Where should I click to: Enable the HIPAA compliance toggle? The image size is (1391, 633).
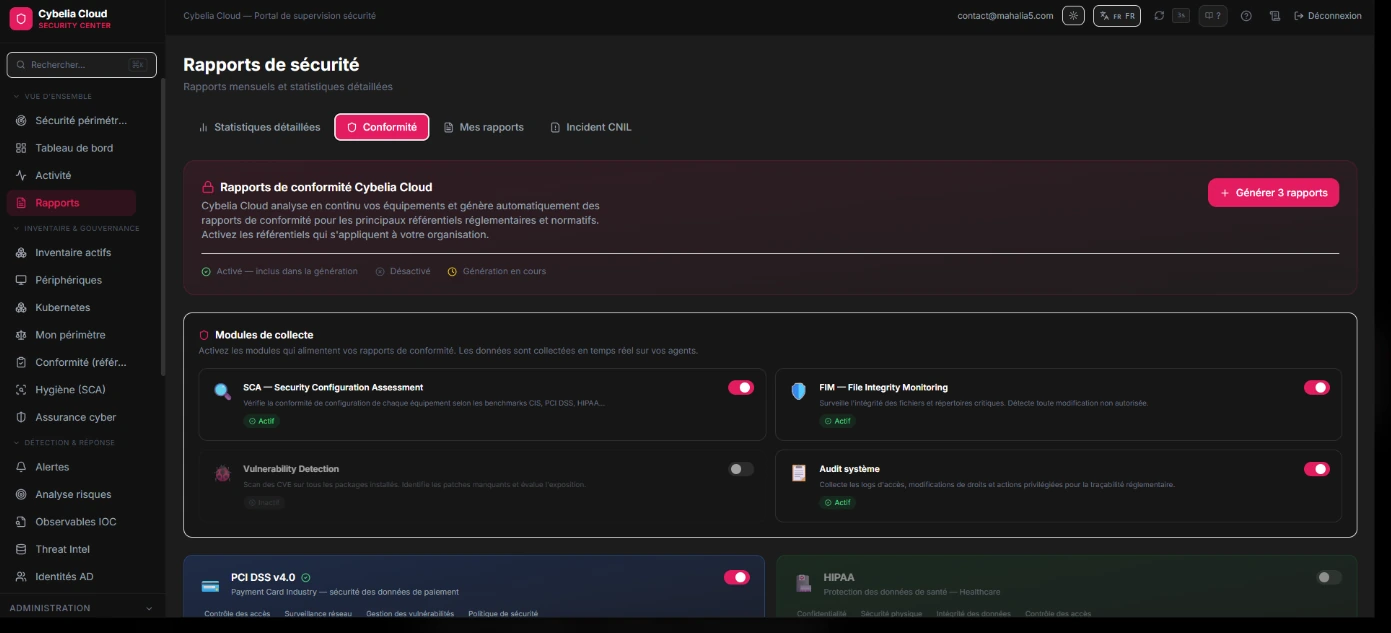coord(1329,577)
